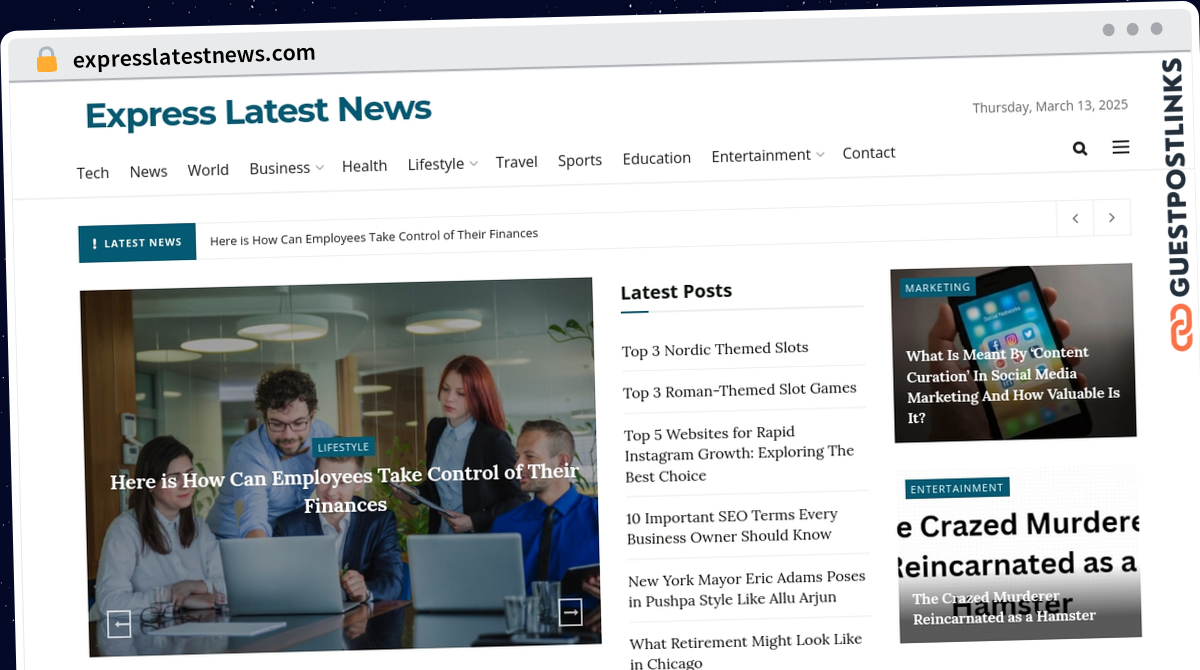
Task: Click the 'LATEST NEWS' ticker label
Action: (x=138, y=243)
